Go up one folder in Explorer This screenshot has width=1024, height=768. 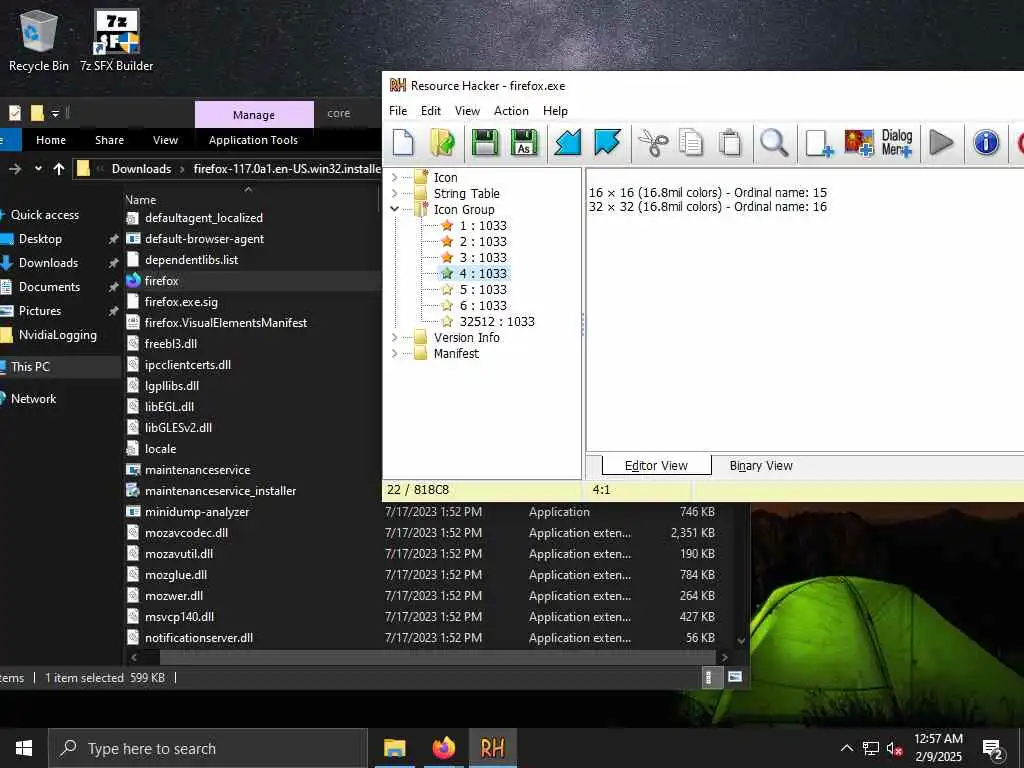pos(59,168)
